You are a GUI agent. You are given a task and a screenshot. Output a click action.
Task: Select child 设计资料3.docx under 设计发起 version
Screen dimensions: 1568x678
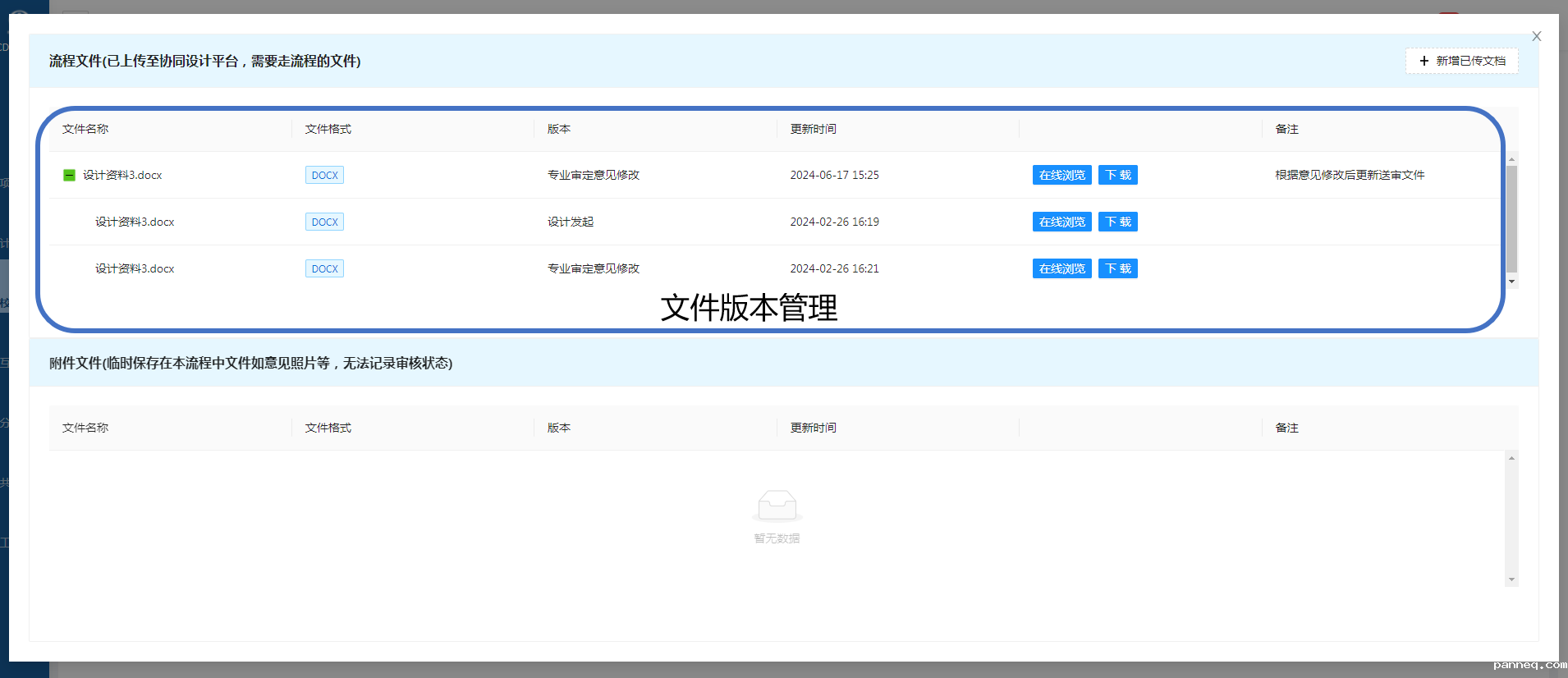(x=135, y=222)
